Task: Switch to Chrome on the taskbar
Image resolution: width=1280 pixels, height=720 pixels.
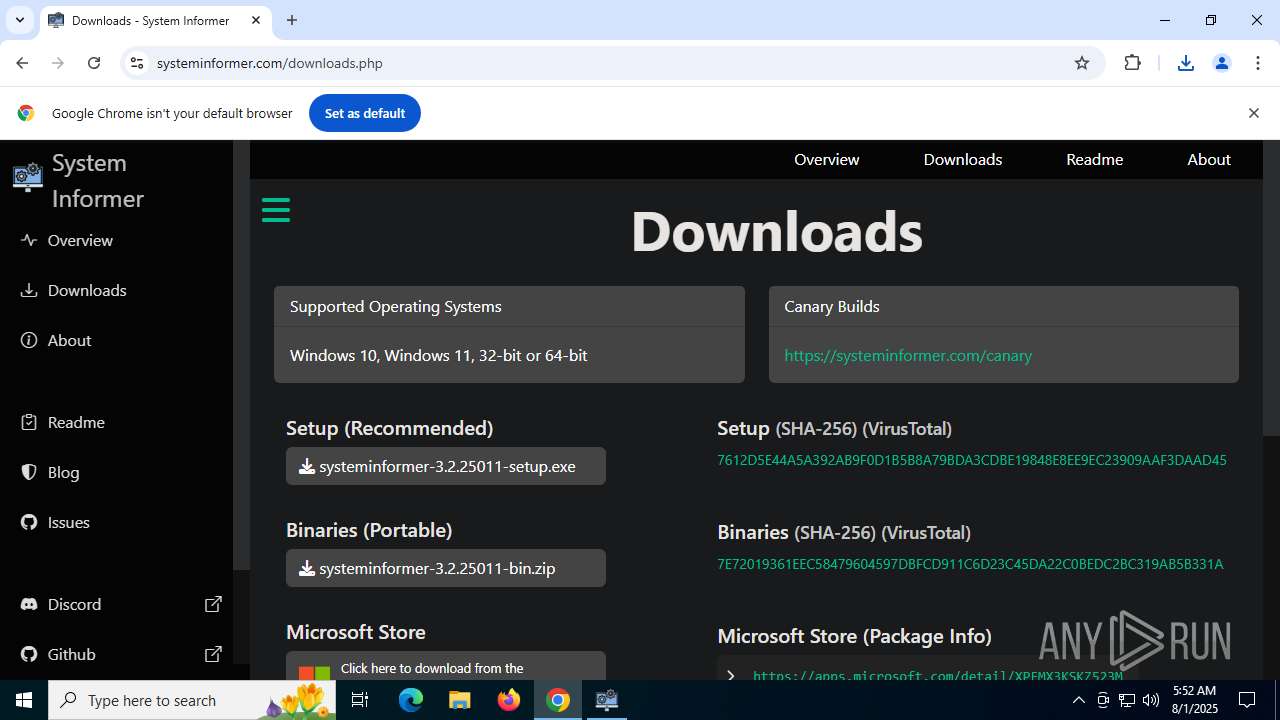Action: pyautogui.click(x=558, y=700)
